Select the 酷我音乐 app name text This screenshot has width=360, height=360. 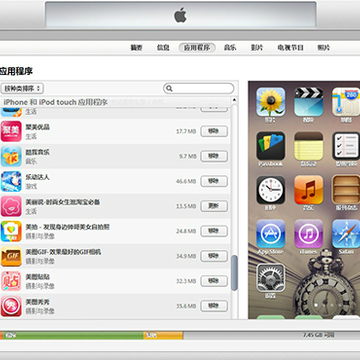click(x=38, y=152)
